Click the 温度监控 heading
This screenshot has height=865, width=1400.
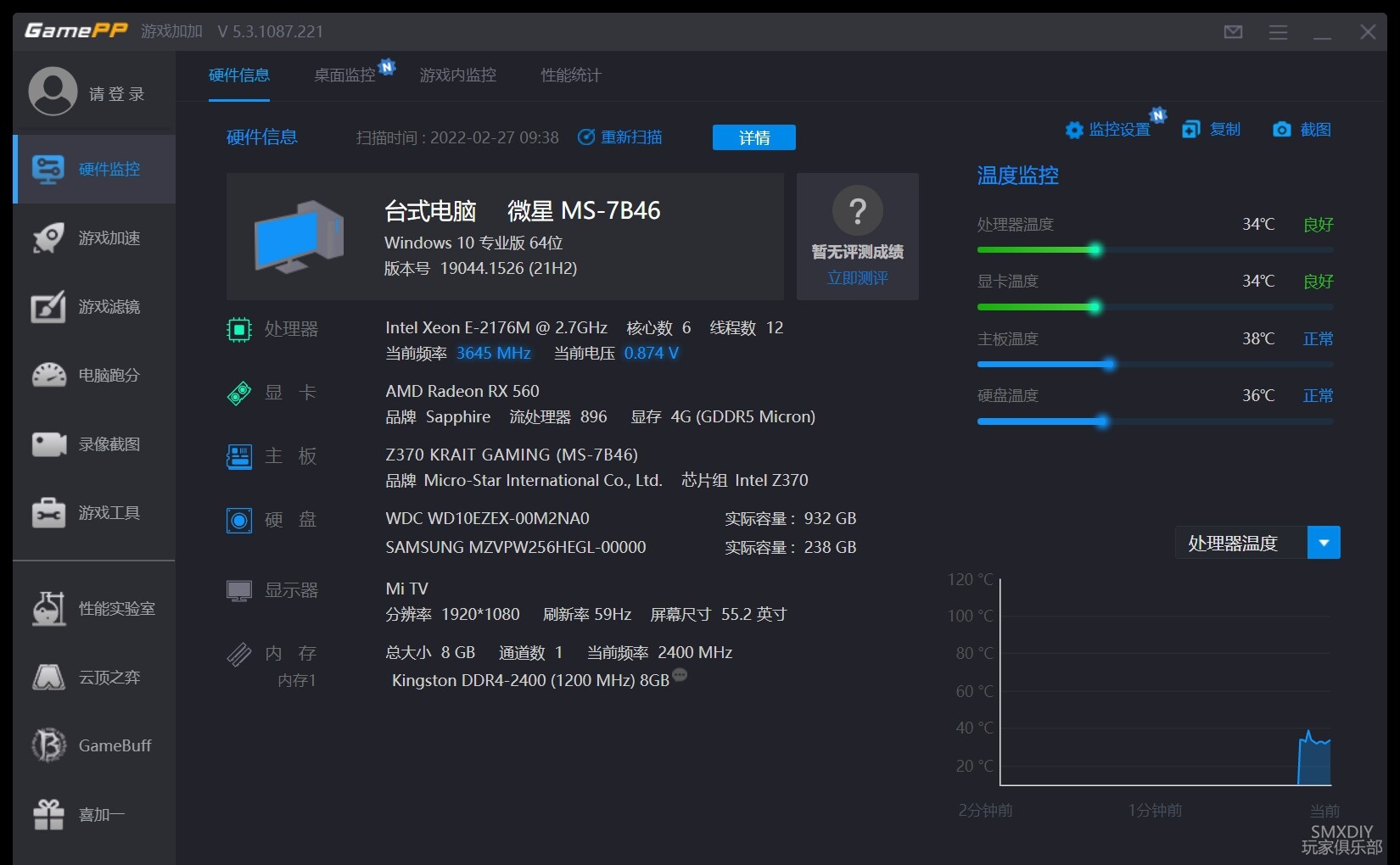tap(1018, 176)
